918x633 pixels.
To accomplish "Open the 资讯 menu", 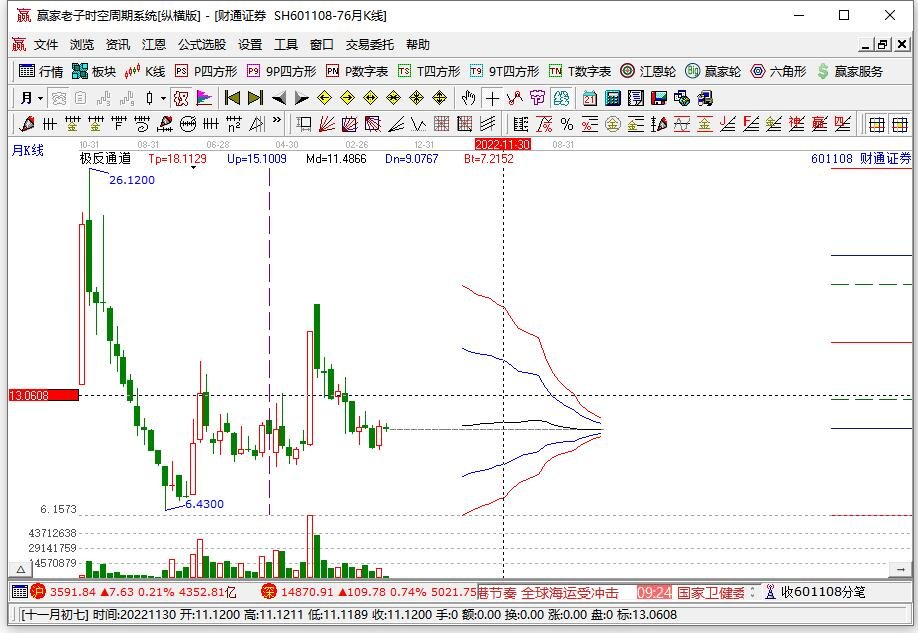I will 118,45.
